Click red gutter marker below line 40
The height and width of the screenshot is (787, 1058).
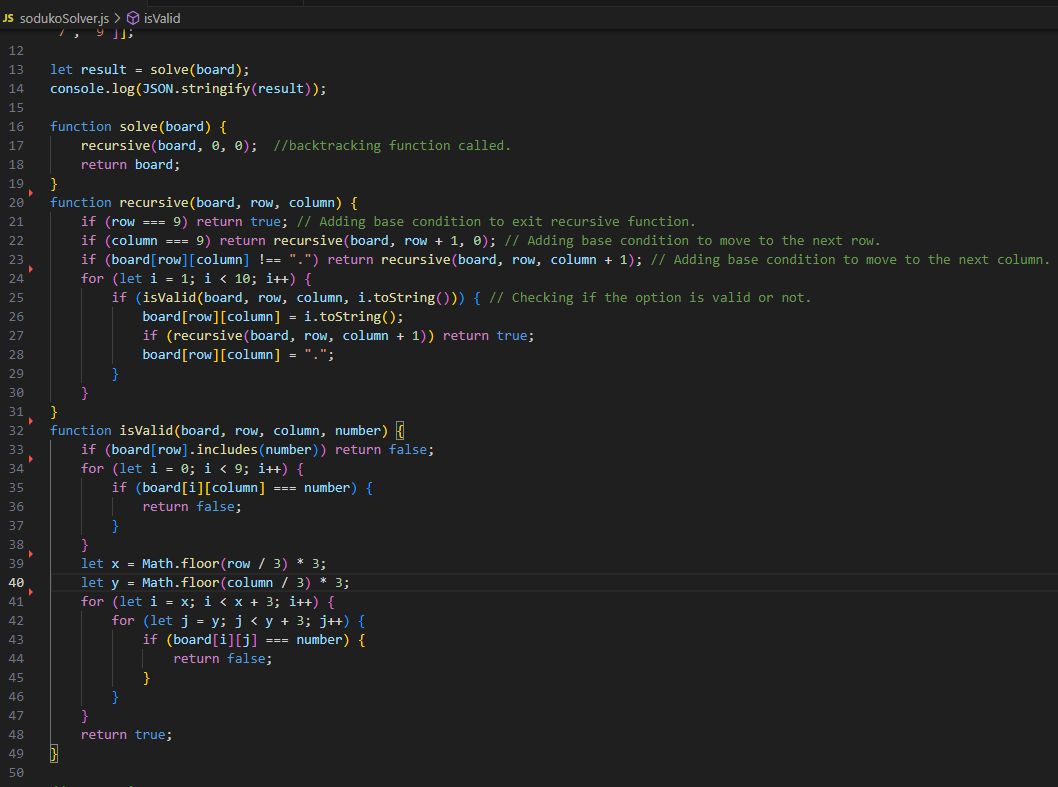31,591
